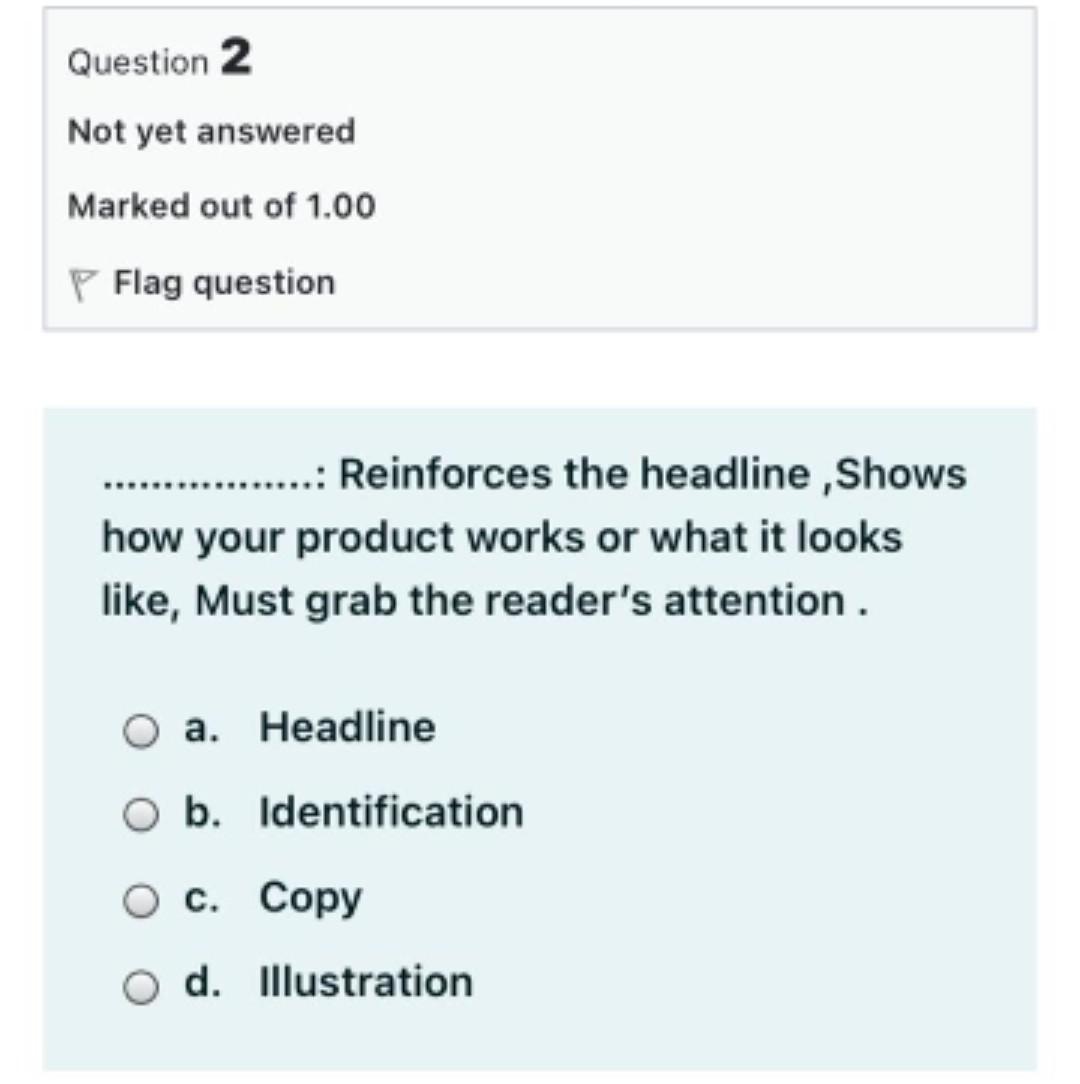Click the answer label Illustration
1080x1084 pixels.
[365, 983]
